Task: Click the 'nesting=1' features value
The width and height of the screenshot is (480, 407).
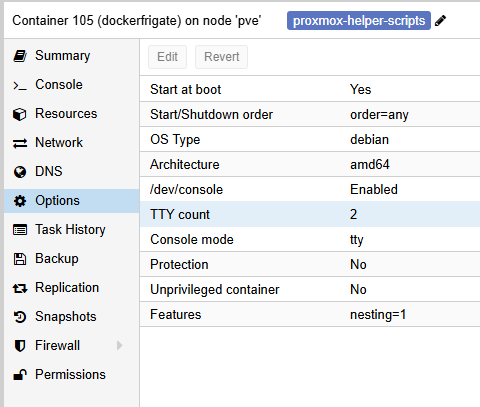Action: (378, 315)
